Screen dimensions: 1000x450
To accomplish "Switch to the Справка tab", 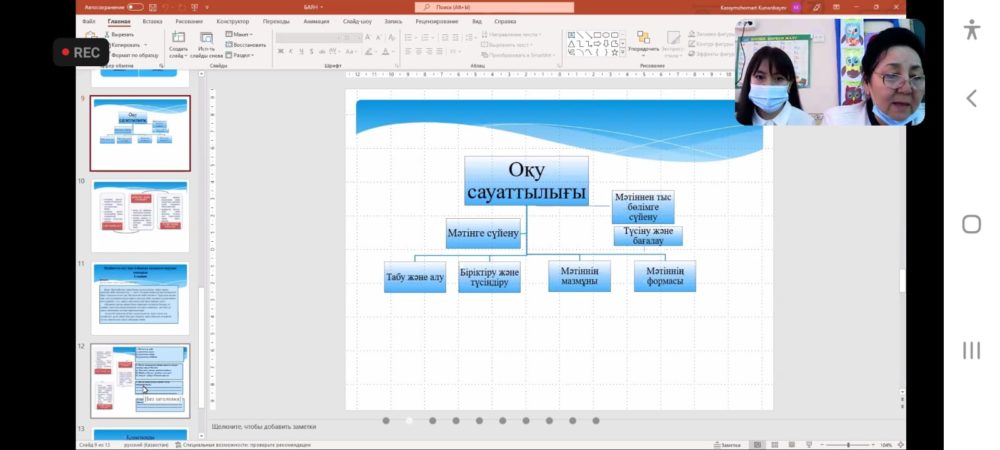I will click(505, 21).
